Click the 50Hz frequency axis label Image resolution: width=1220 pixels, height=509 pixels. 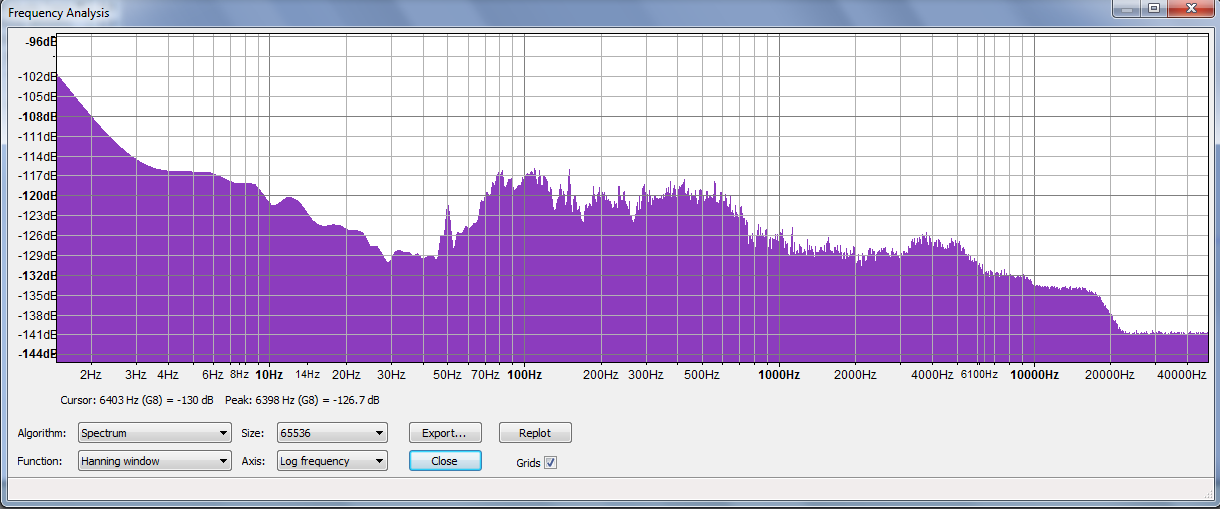pos(447,375)
